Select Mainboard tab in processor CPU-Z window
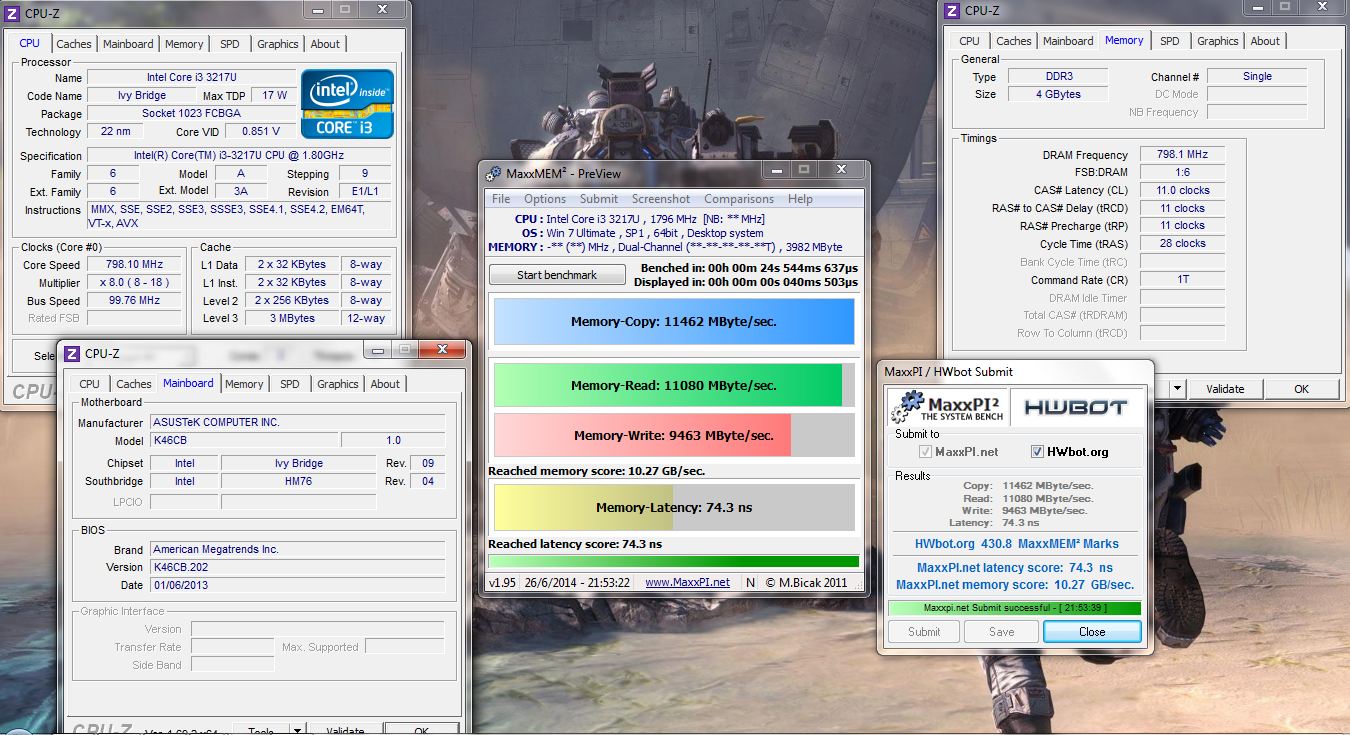Screen dimensions: 1350x735 coord(128,44)
